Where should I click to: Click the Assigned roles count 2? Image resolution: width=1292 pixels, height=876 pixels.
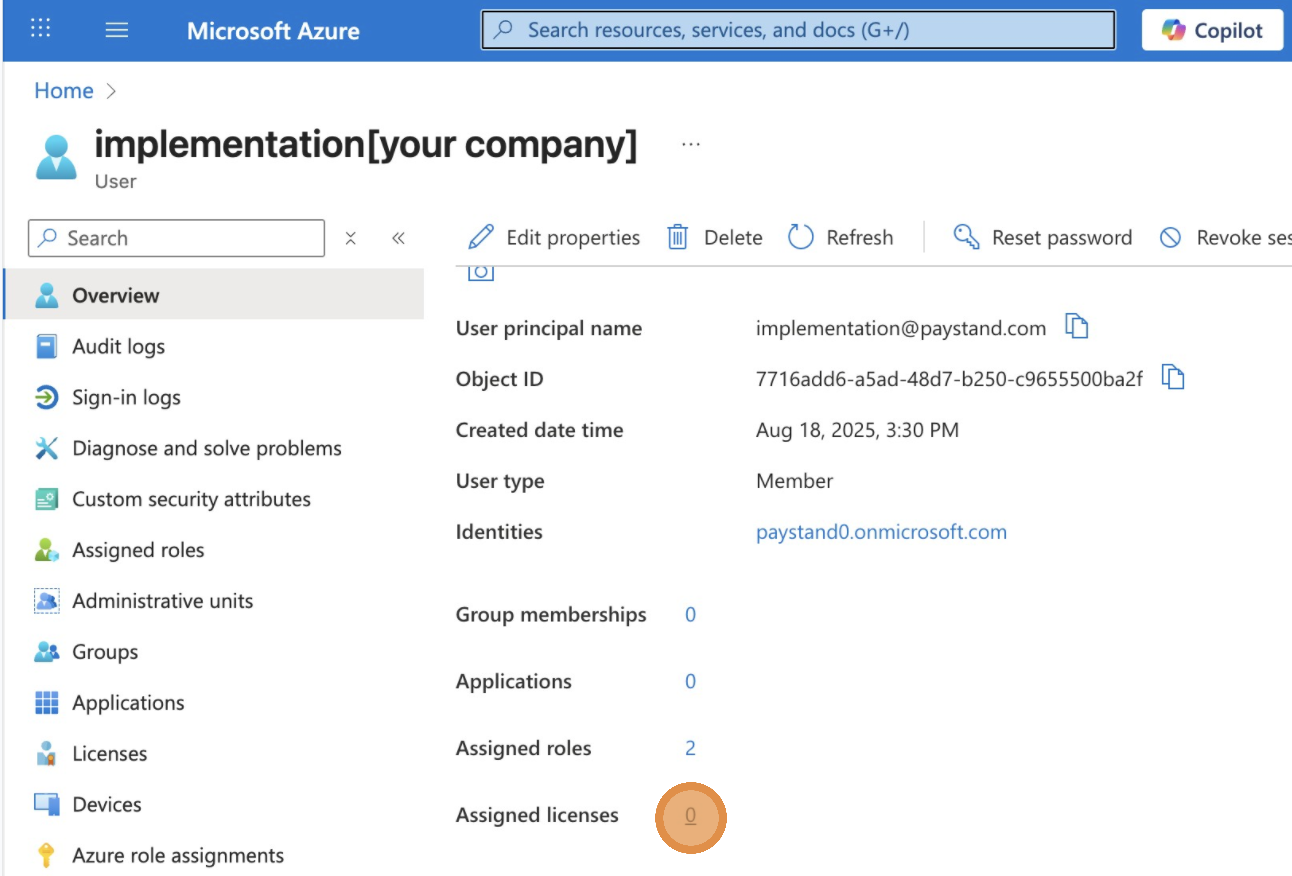690,749
